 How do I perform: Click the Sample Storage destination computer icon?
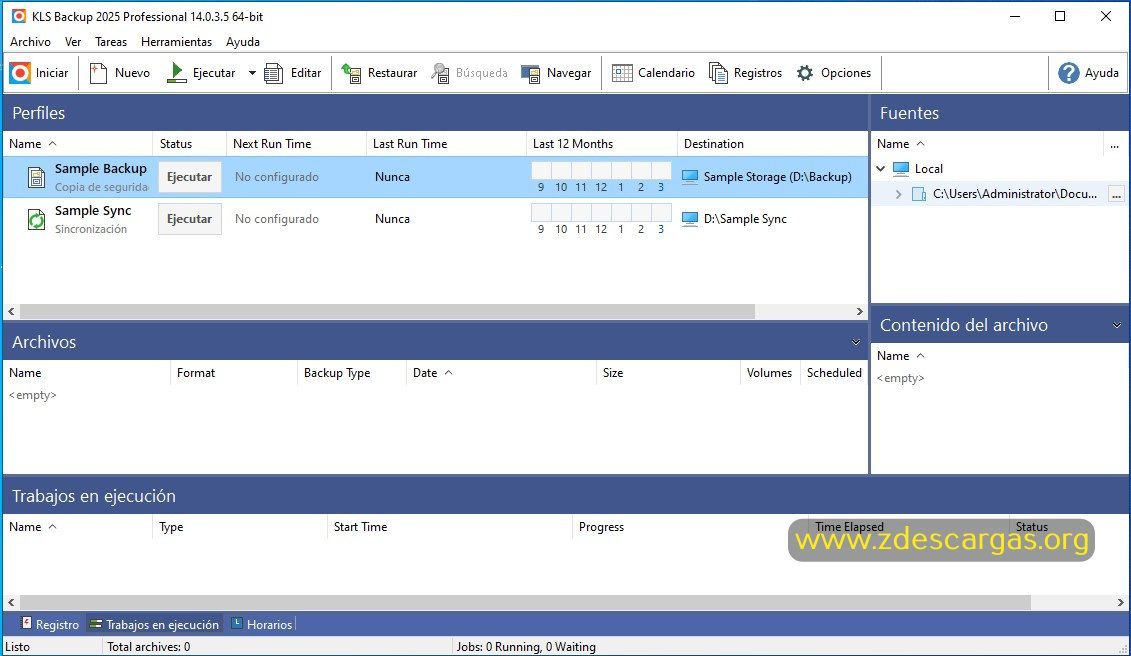point(690,177)
